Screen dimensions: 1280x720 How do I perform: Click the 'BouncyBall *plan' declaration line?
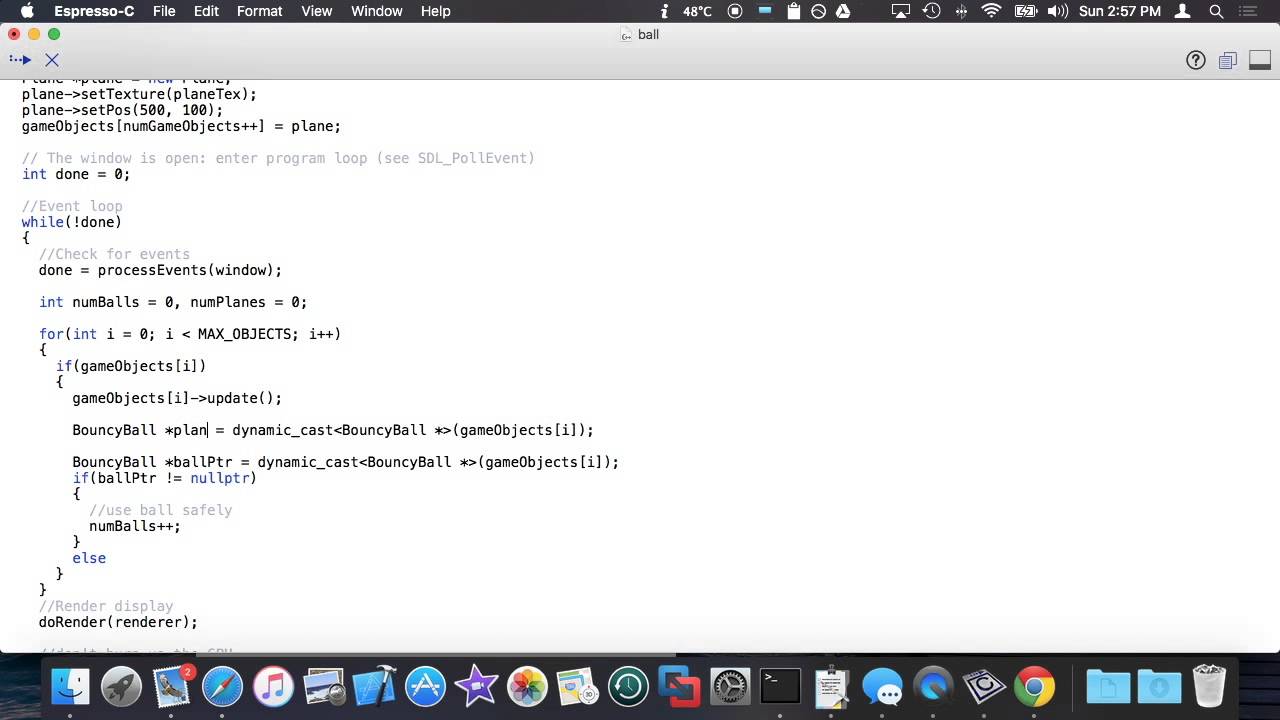point(333,430)
